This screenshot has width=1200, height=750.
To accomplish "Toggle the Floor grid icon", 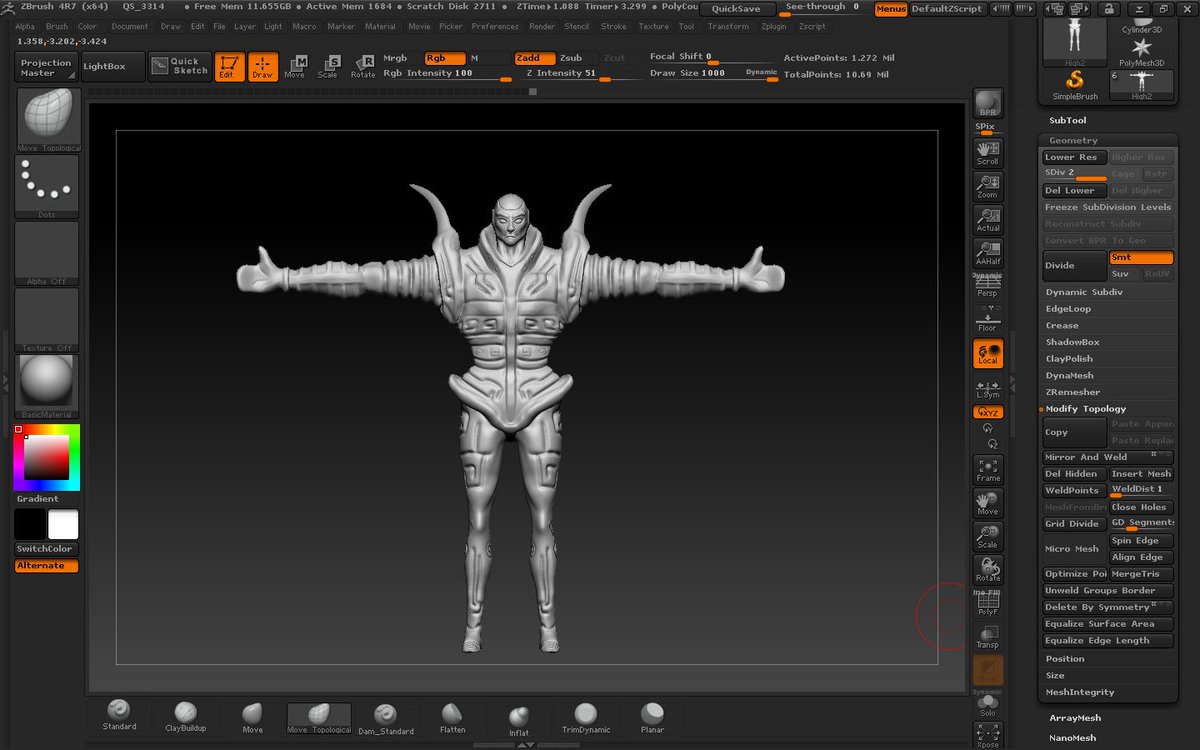I will pyautogui.click(x=987, y=321).
